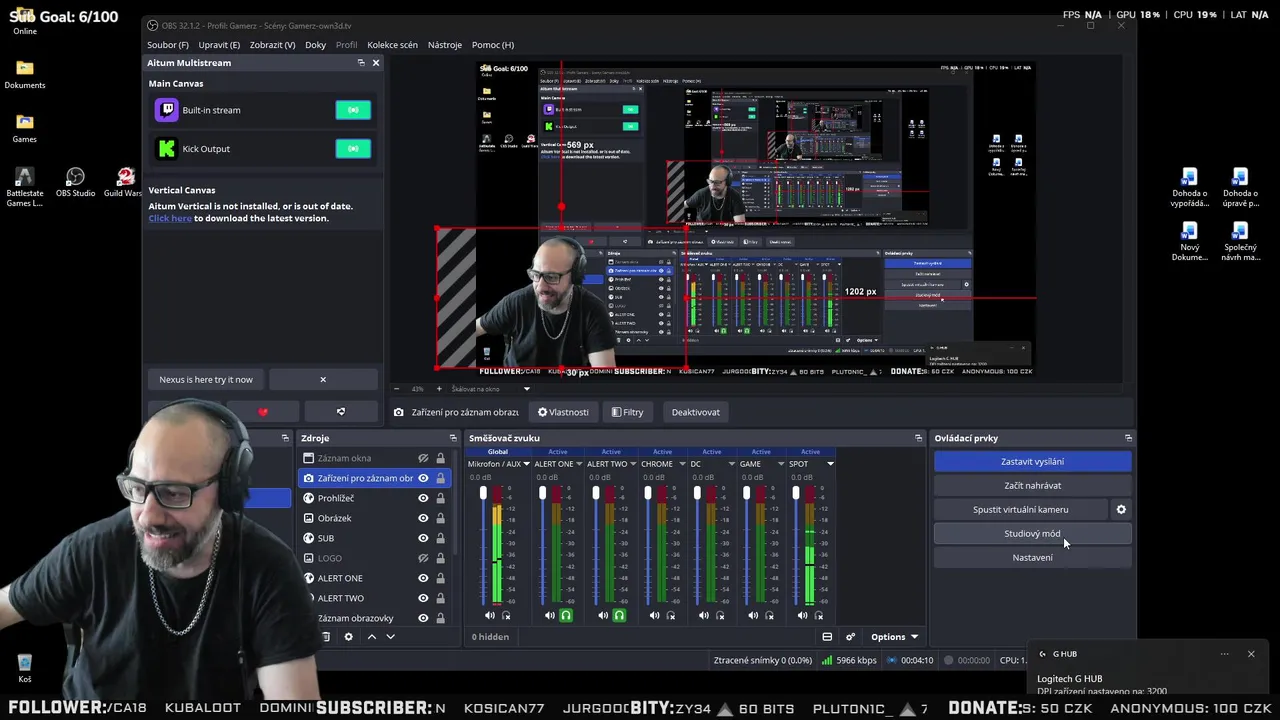Open GAME channel dropdown arrow
The width and height of the screenshot is (1280, 720).
[x=781, y=464]
